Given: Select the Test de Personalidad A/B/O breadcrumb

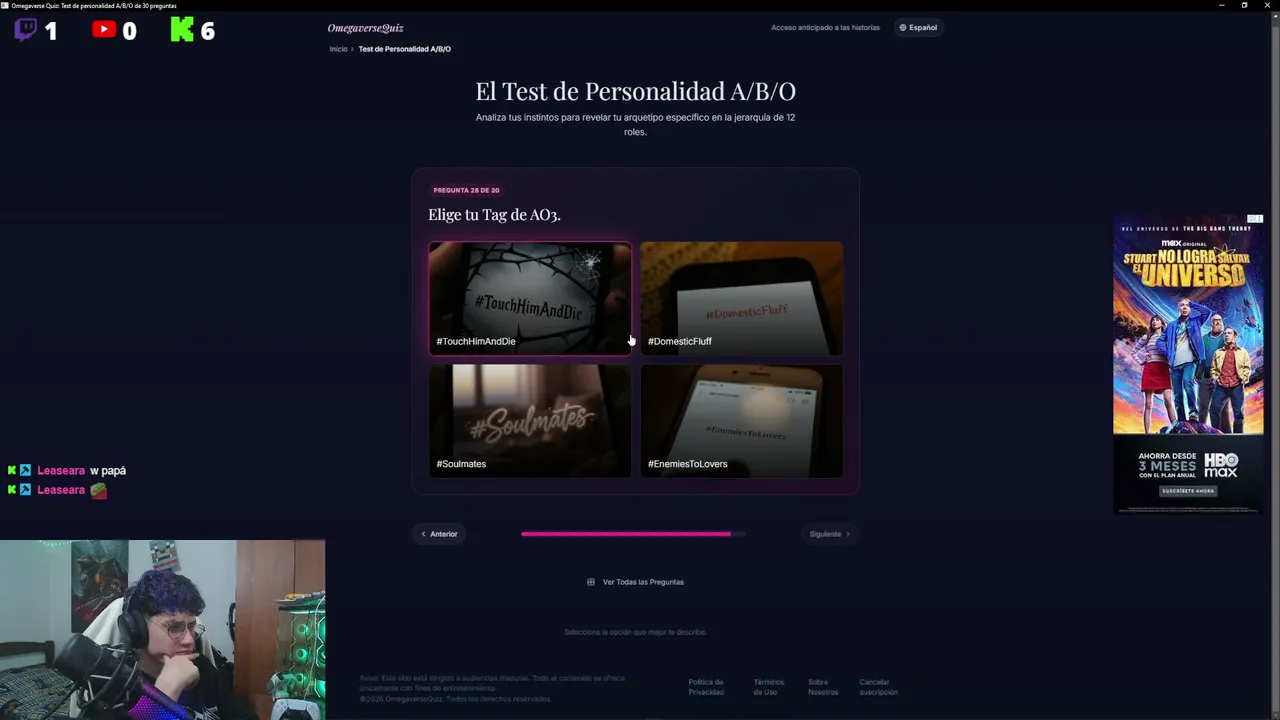Looking at the screenshot, I should [x=405, y=49].
